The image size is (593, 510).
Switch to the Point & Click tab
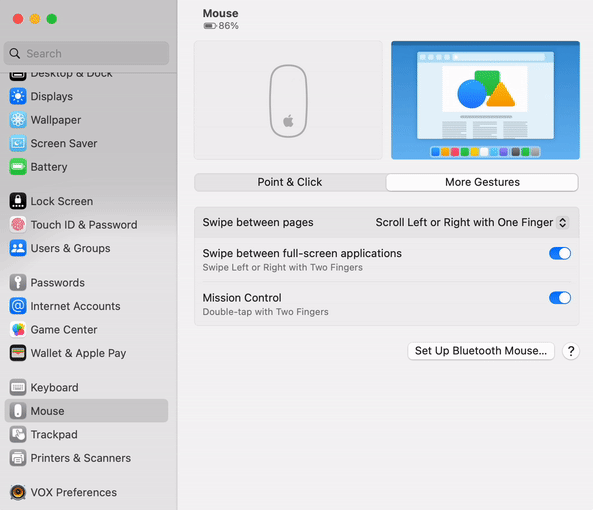290,182
